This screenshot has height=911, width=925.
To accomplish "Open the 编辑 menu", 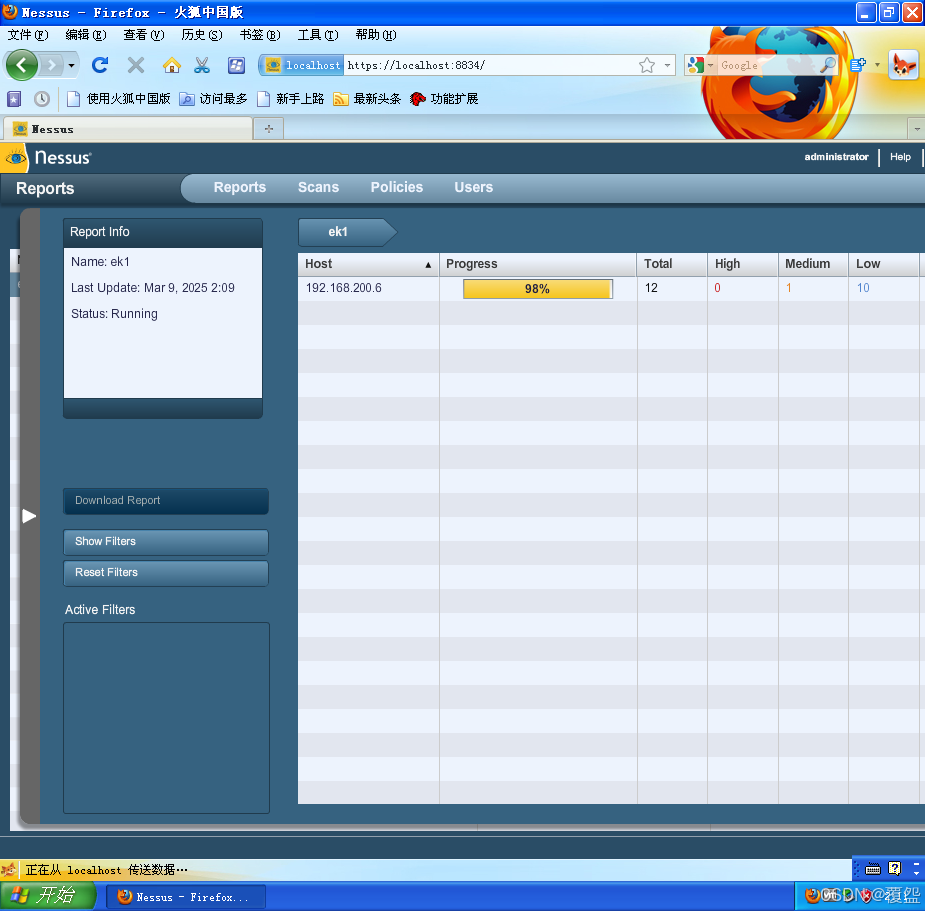I will (86, 35).
